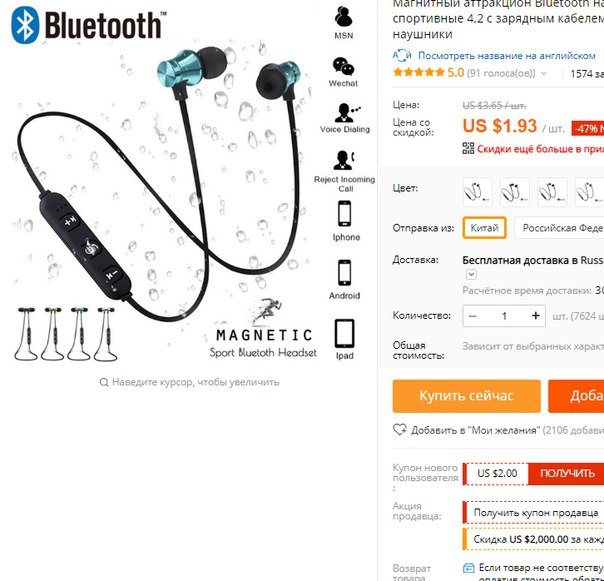Click the heart icon to add to wishlist
The height and width of the screenshot is (581, 604).
(x=399, y=429)
